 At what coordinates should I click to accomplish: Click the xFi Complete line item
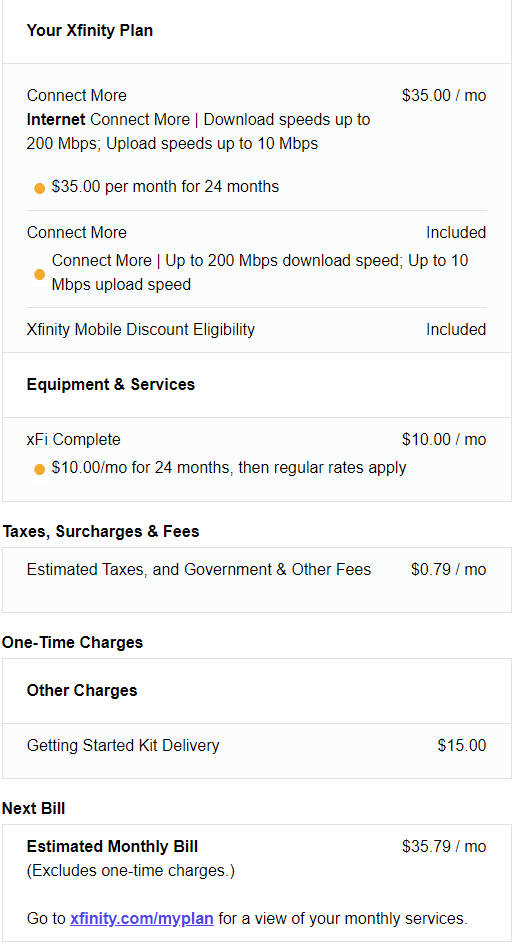pos(74,439)
